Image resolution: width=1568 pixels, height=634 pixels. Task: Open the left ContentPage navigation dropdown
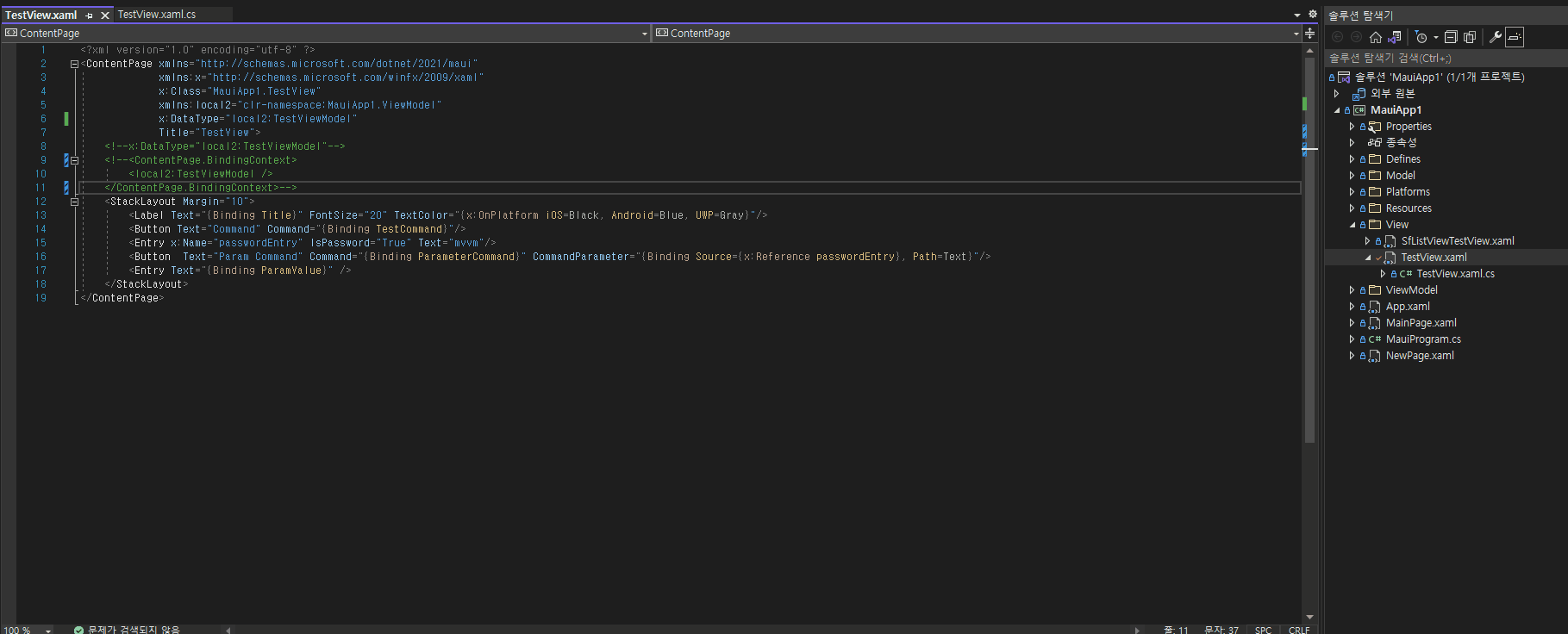(644, 34)
